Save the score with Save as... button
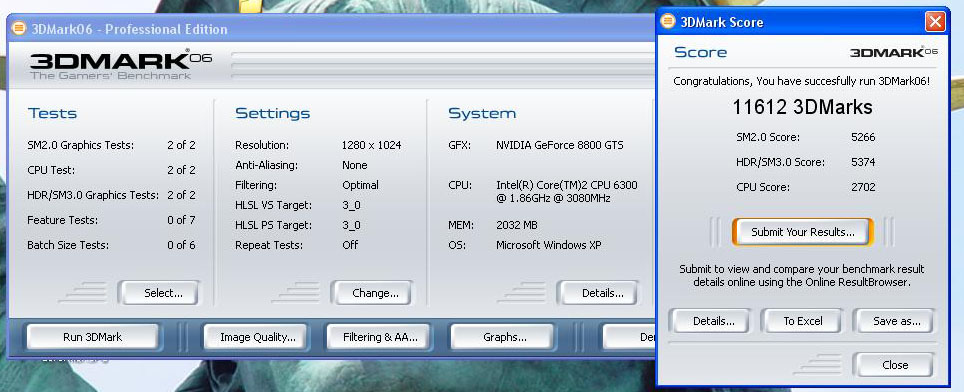Screen dimensions: 964x392 [894, 321]
